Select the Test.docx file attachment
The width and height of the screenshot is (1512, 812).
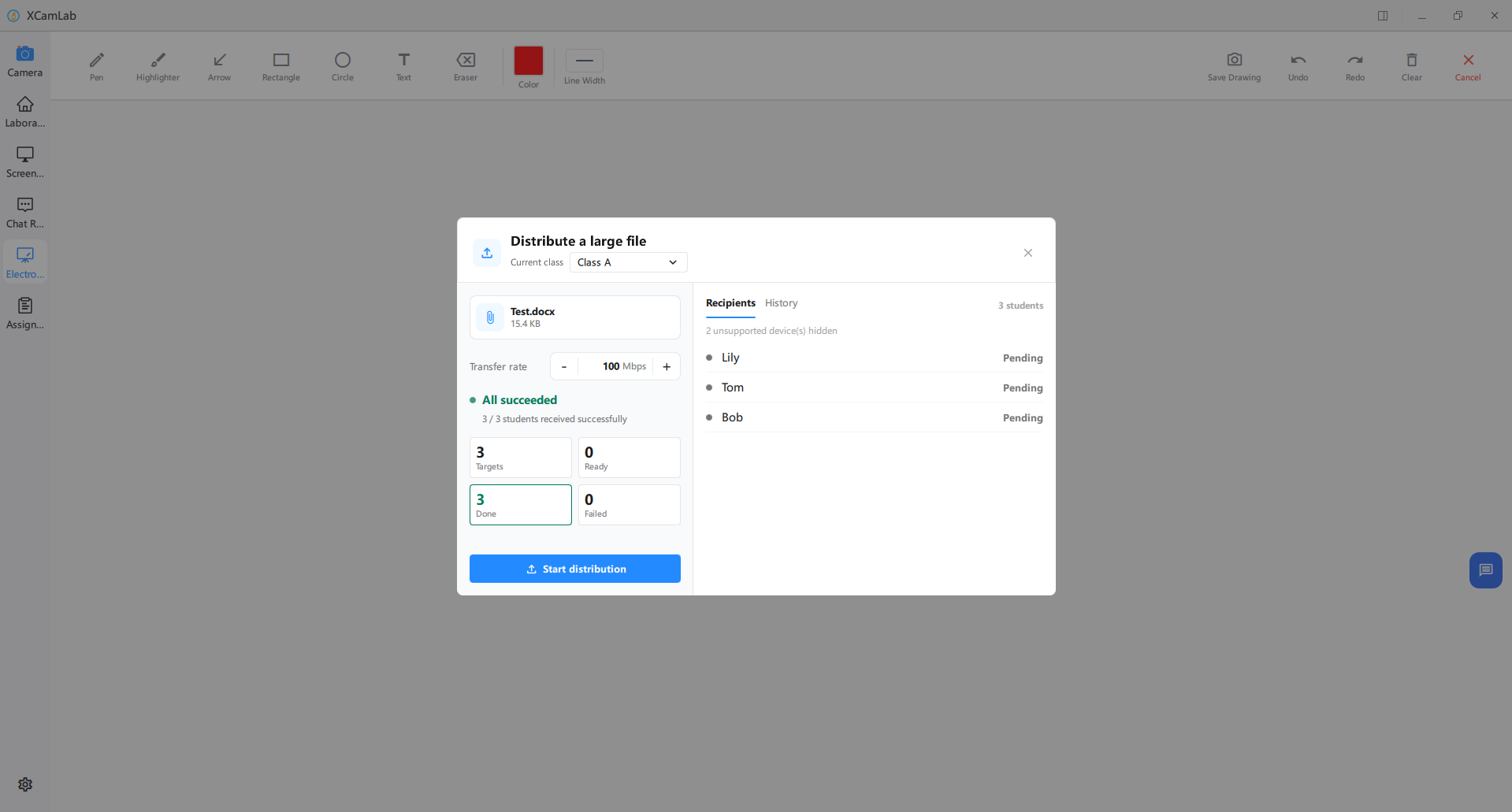575,317
